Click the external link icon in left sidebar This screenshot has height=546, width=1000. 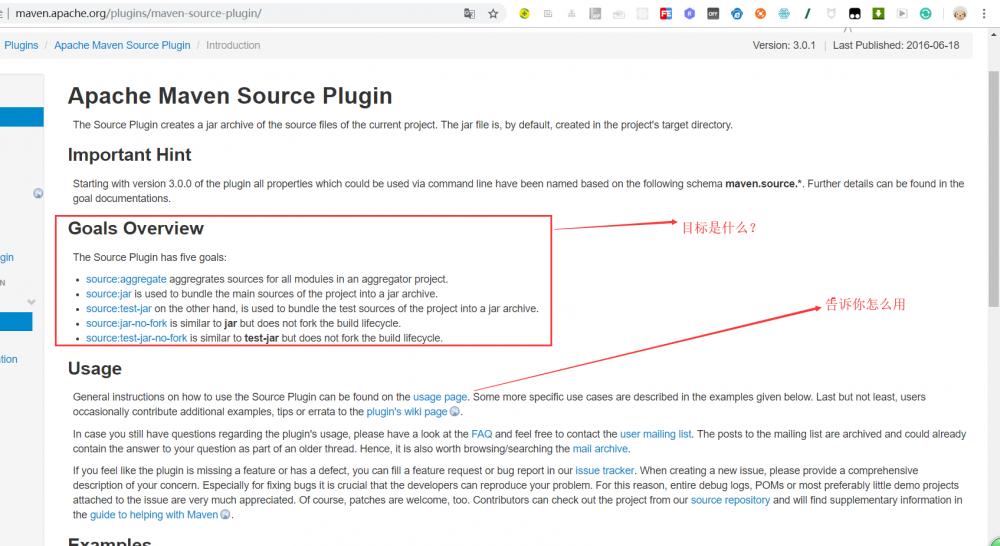[x=38, y=193]
